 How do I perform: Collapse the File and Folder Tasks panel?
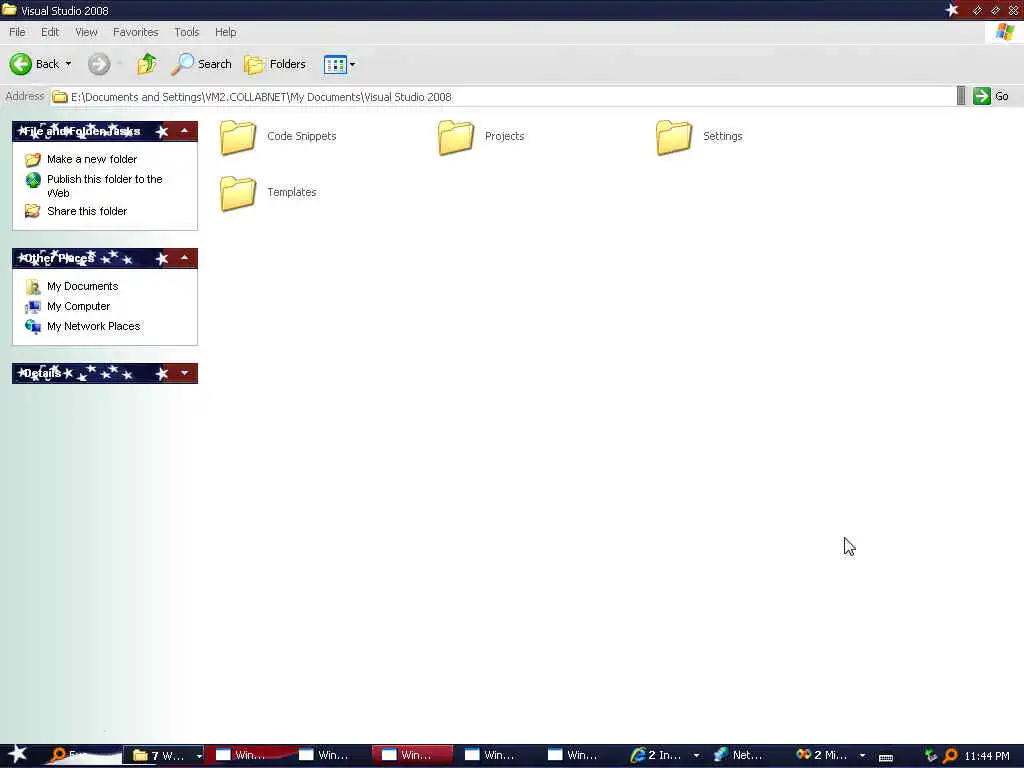pos(185,131)
